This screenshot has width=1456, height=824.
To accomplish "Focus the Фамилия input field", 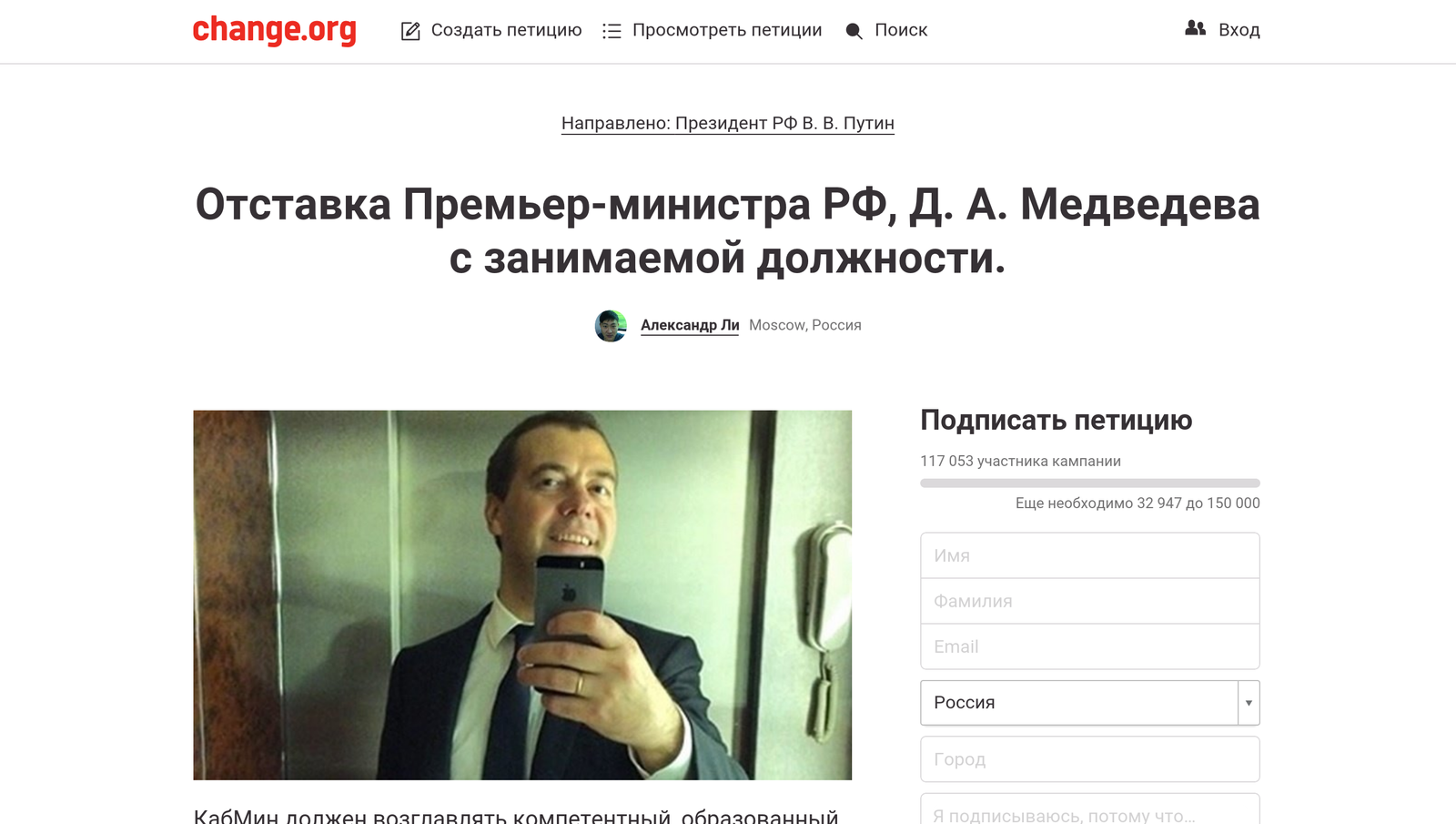I will [1090, 601].
